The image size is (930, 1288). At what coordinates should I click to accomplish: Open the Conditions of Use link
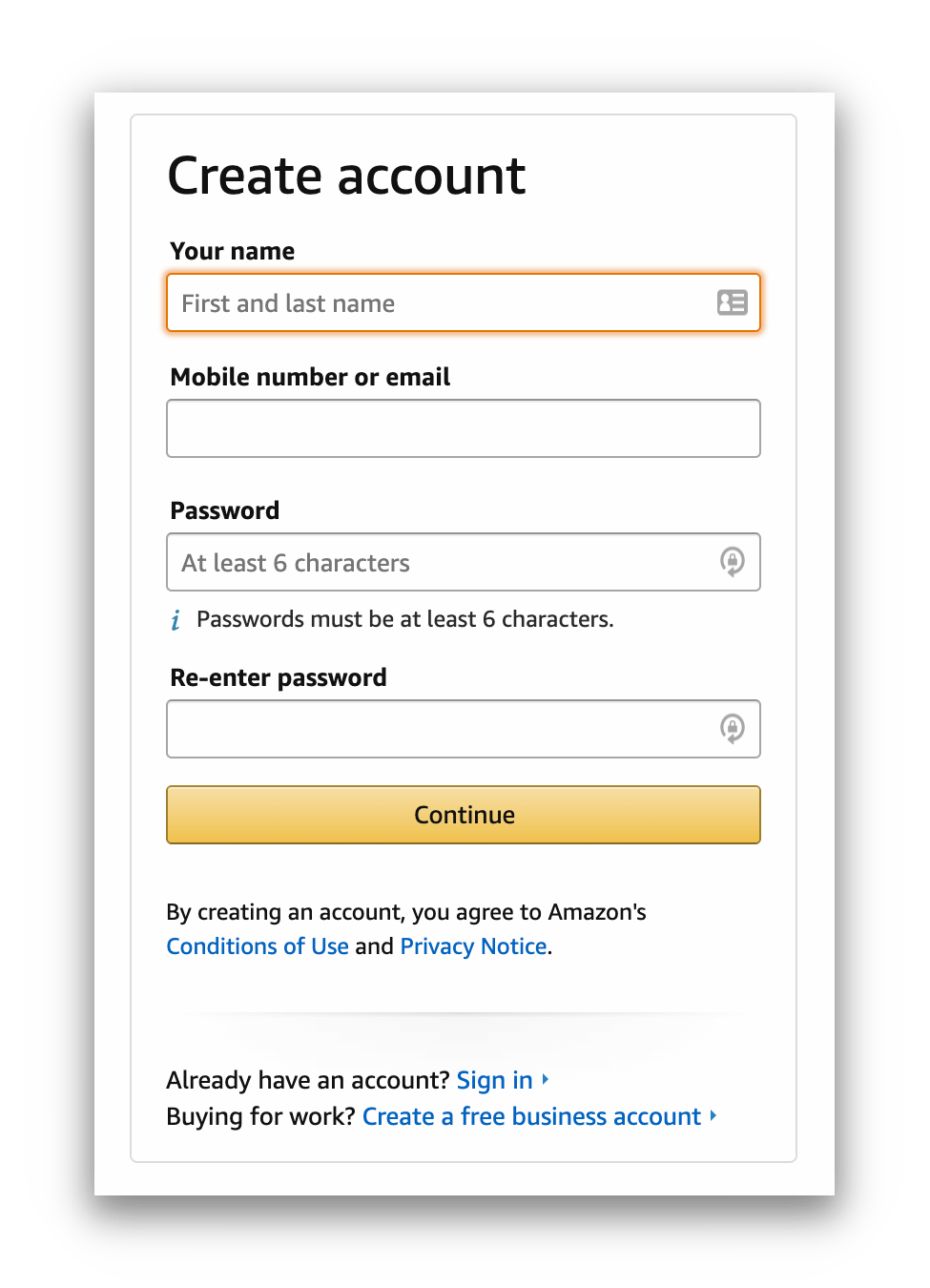(x=257, y=945)
